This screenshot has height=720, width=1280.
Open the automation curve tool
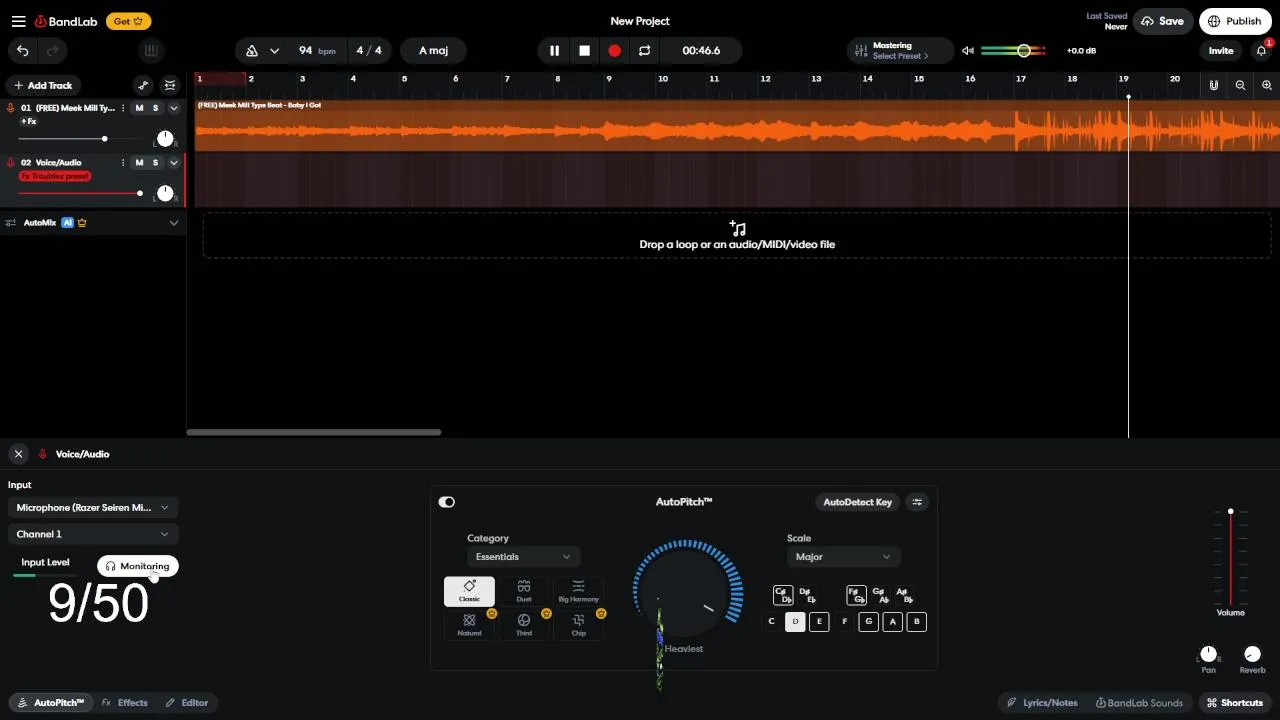point(143,86)
